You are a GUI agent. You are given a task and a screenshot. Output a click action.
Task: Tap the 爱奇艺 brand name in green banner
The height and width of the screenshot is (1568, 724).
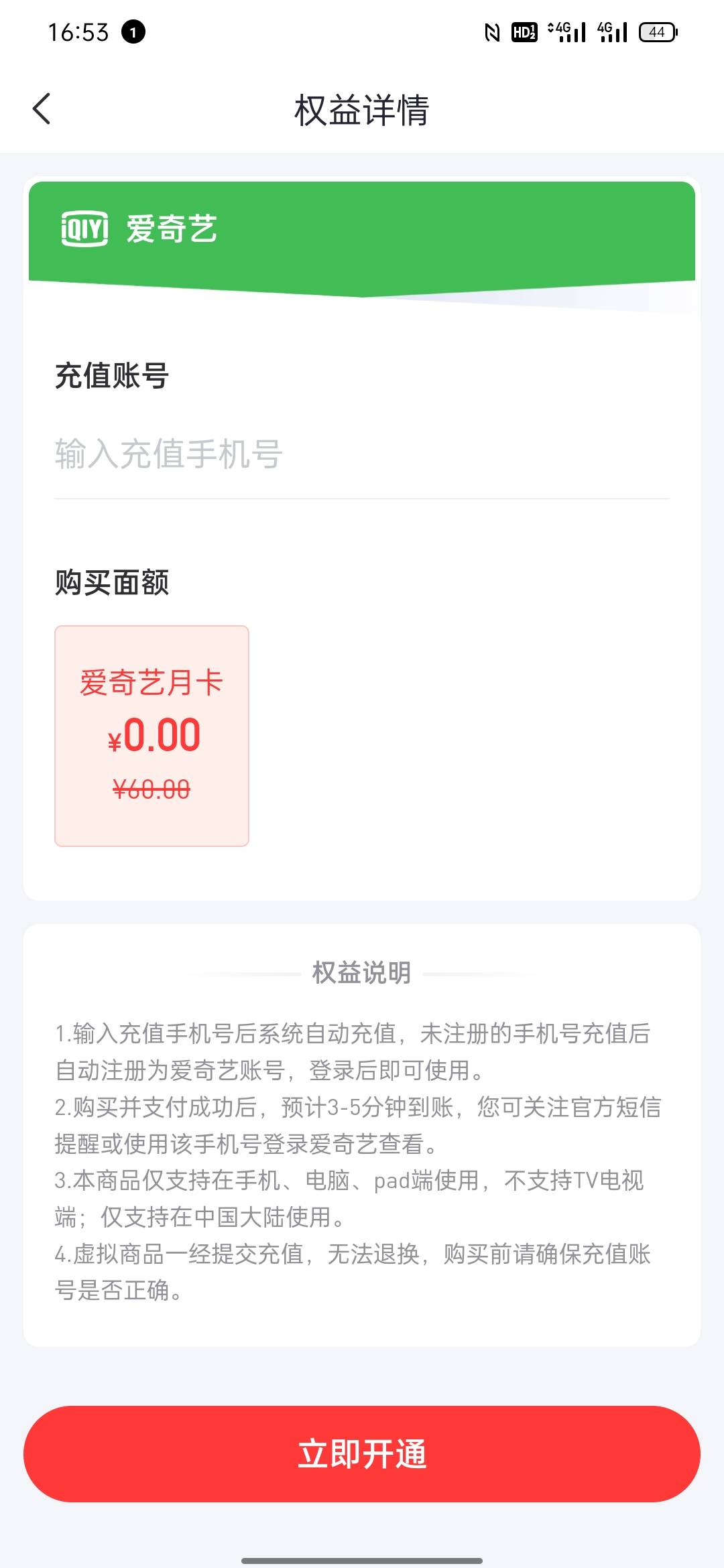(x=172, y=229)
